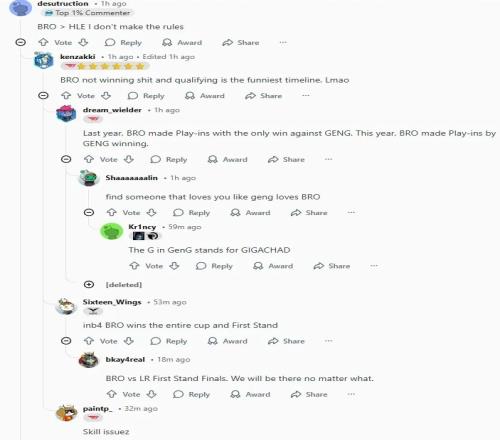Collapse kenzakki's reply thread
Viewport: 500px width, 440px height.
pos(43,96)
